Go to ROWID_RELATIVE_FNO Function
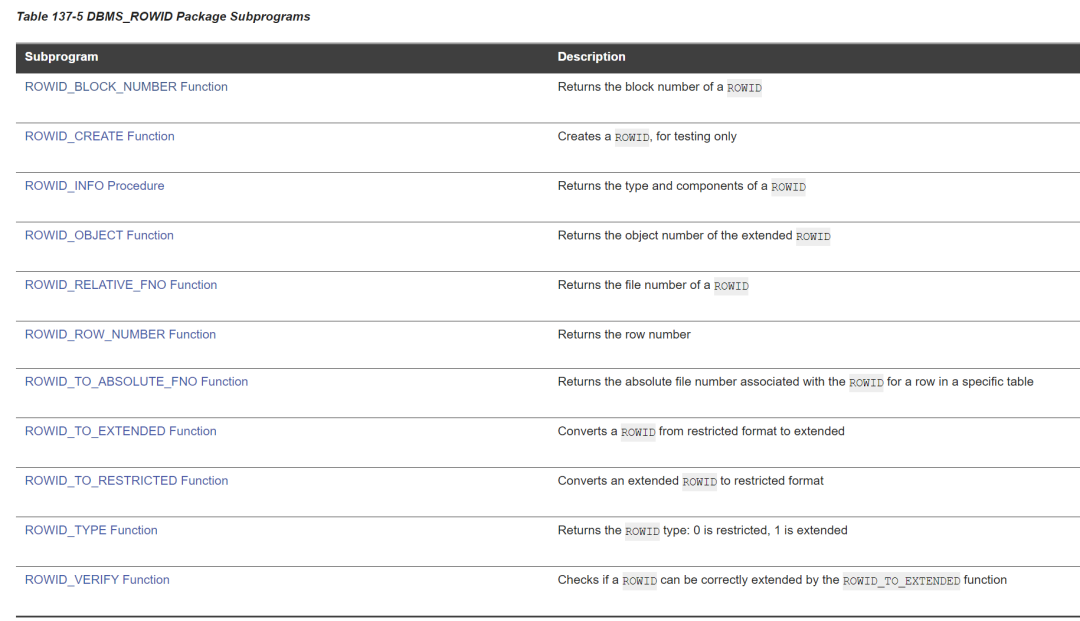 coord(120,285)
